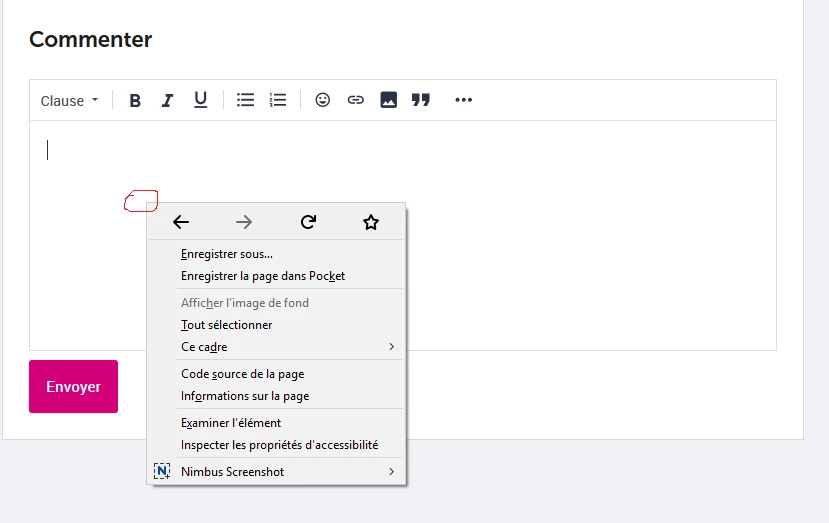Open the Clause paragraph style dropdown
This screenshot has height=523, width=829.
coord(69,100)
